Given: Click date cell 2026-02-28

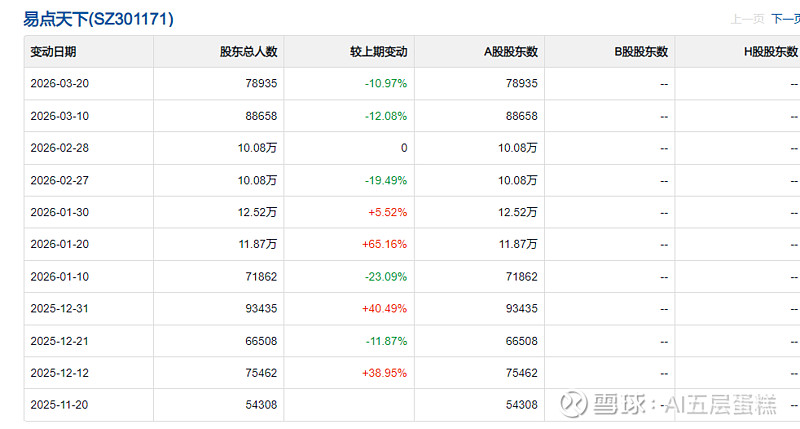Looking at the screenshot, I should [x=60, y=148].
